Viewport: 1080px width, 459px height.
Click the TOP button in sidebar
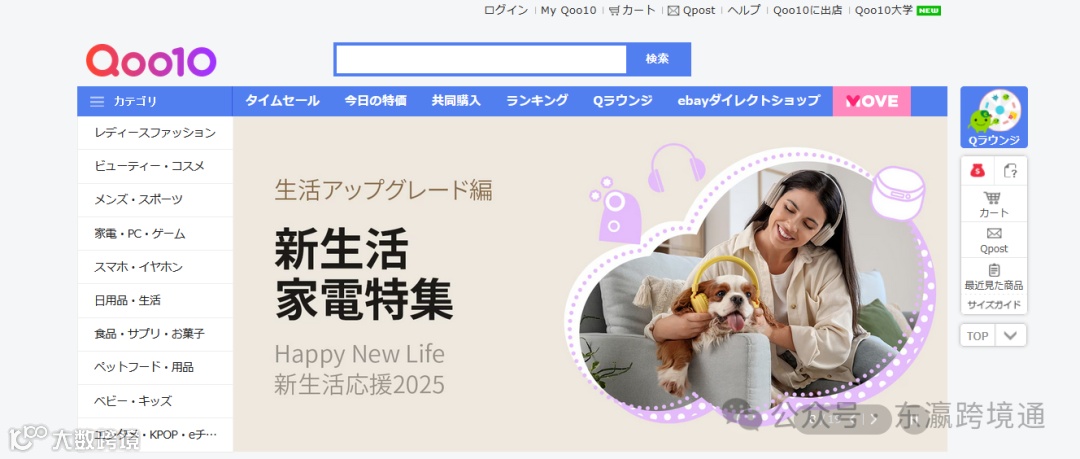tap(977, 336)
